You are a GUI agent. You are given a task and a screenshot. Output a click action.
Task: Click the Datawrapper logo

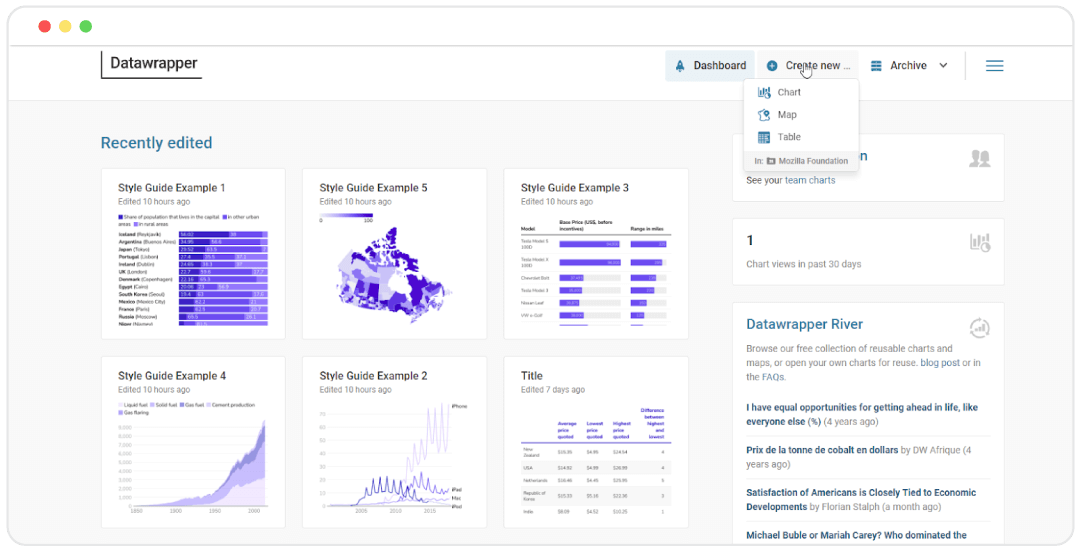coord(154,63)
